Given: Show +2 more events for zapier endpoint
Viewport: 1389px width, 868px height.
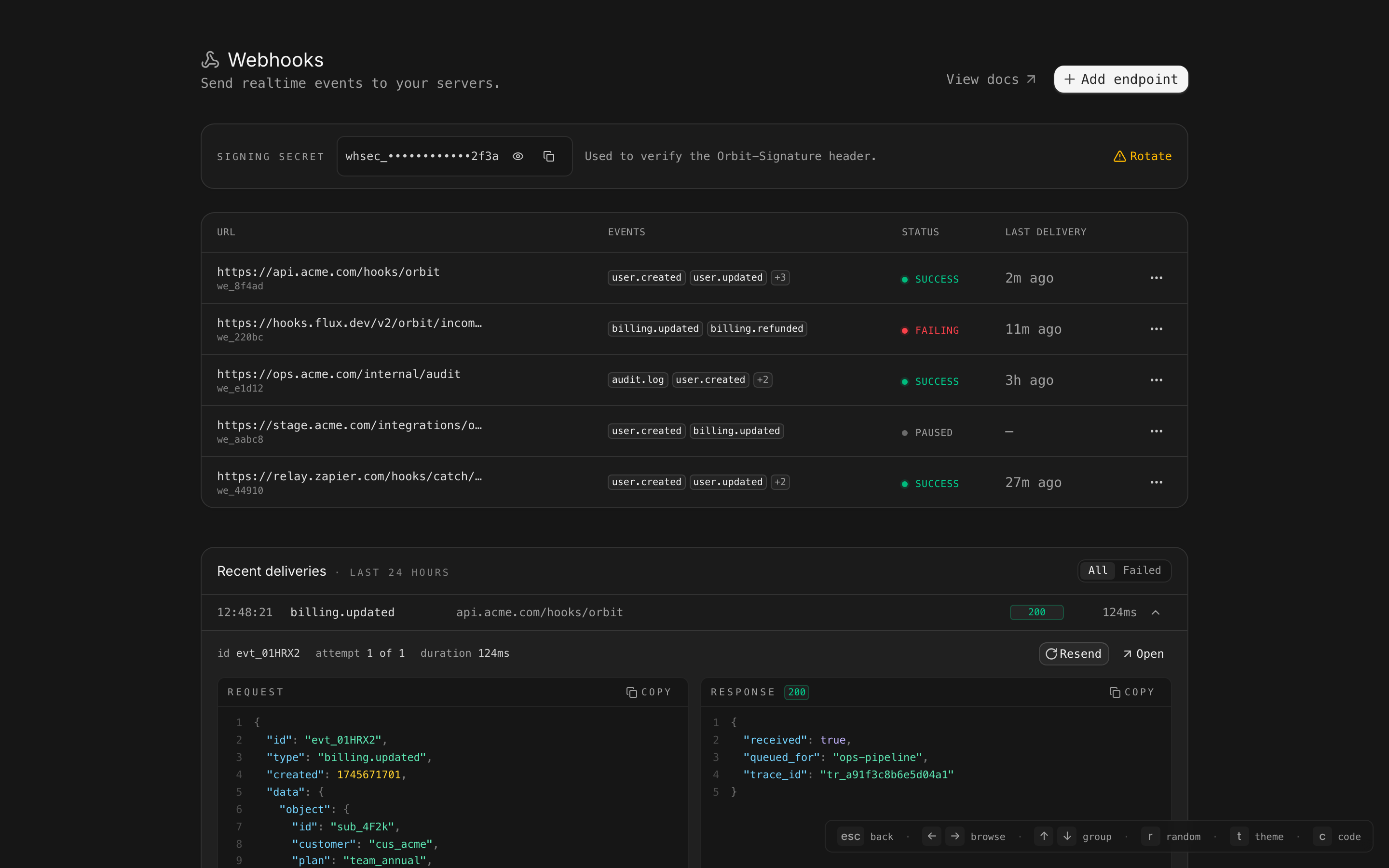Looking at the screenshot, I should (779, 482).
